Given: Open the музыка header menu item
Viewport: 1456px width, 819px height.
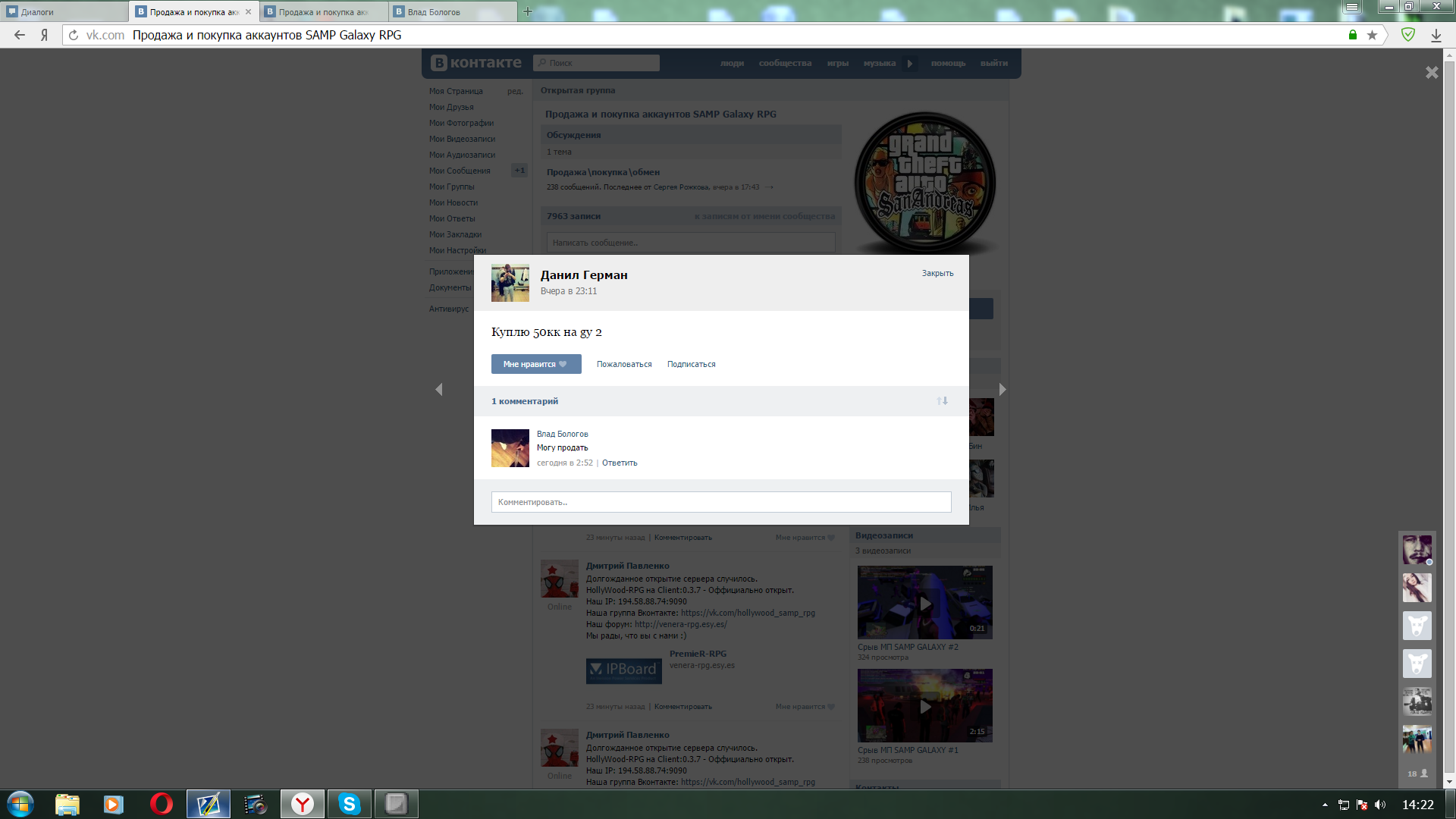Looking at the screenshot, I should 880,63.
